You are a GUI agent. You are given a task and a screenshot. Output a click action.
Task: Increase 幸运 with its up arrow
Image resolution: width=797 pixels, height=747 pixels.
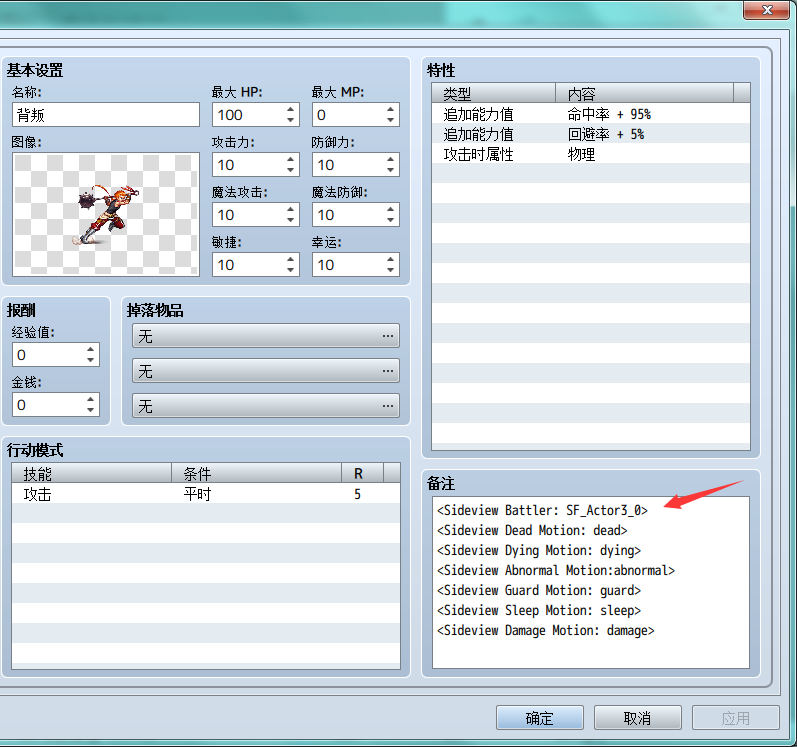[x=390, y=259]
